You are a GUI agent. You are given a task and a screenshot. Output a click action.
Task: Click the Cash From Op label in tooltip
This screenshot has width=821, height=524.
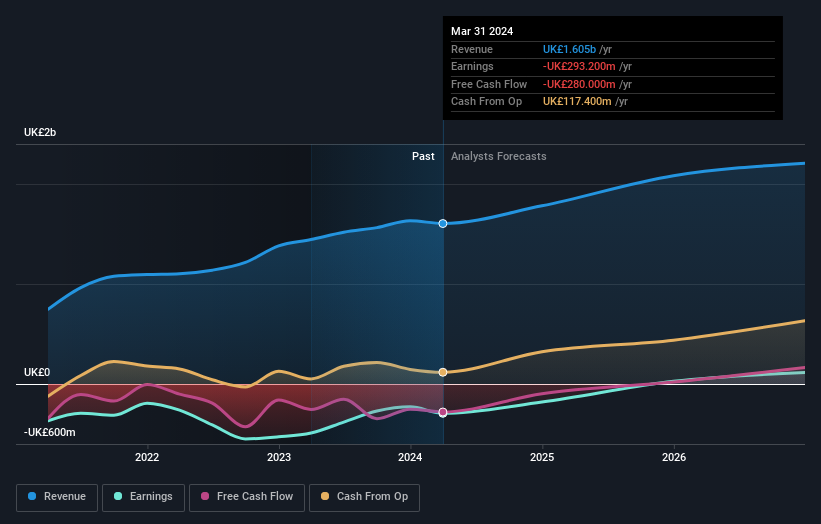pyautogui.click(x=486, y=102)
